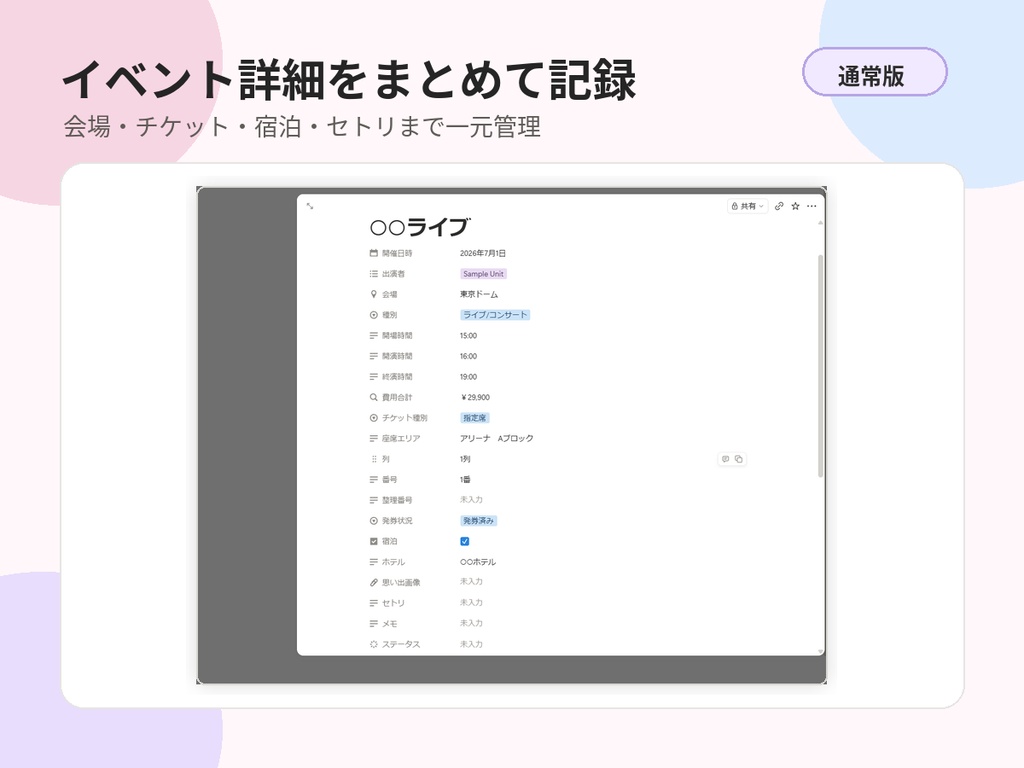Edit the date value 2026年7月1日

click(x=483, y=253)
